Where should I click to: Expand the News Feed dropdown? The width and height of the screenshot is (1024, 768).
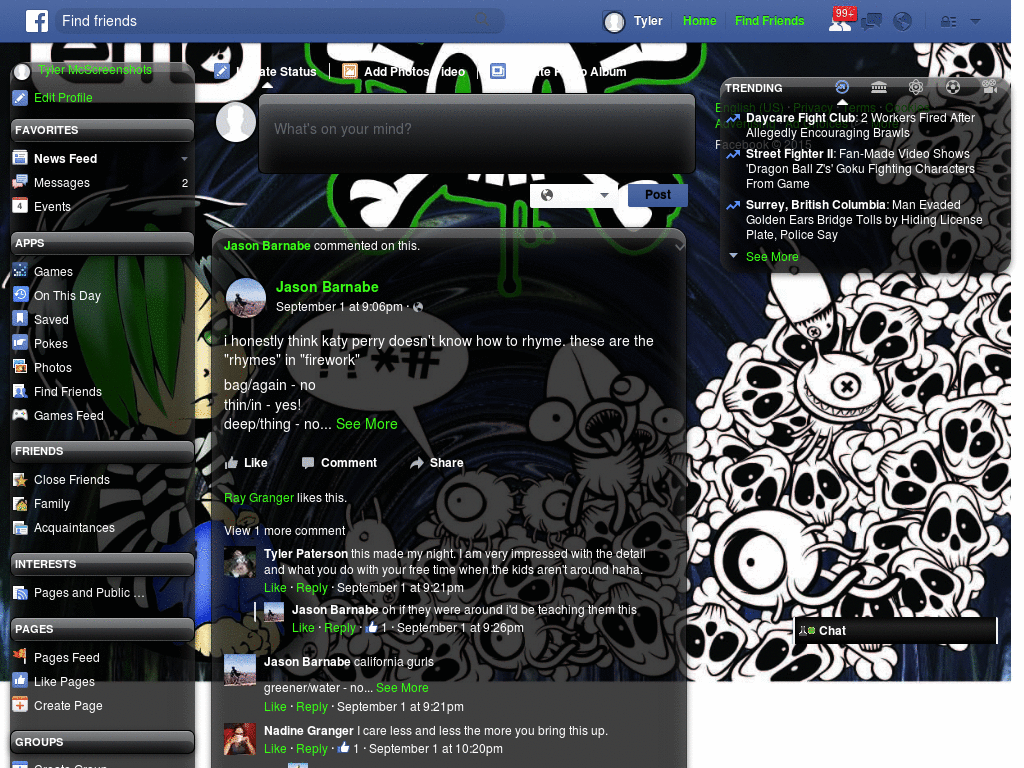click(183, 158)
